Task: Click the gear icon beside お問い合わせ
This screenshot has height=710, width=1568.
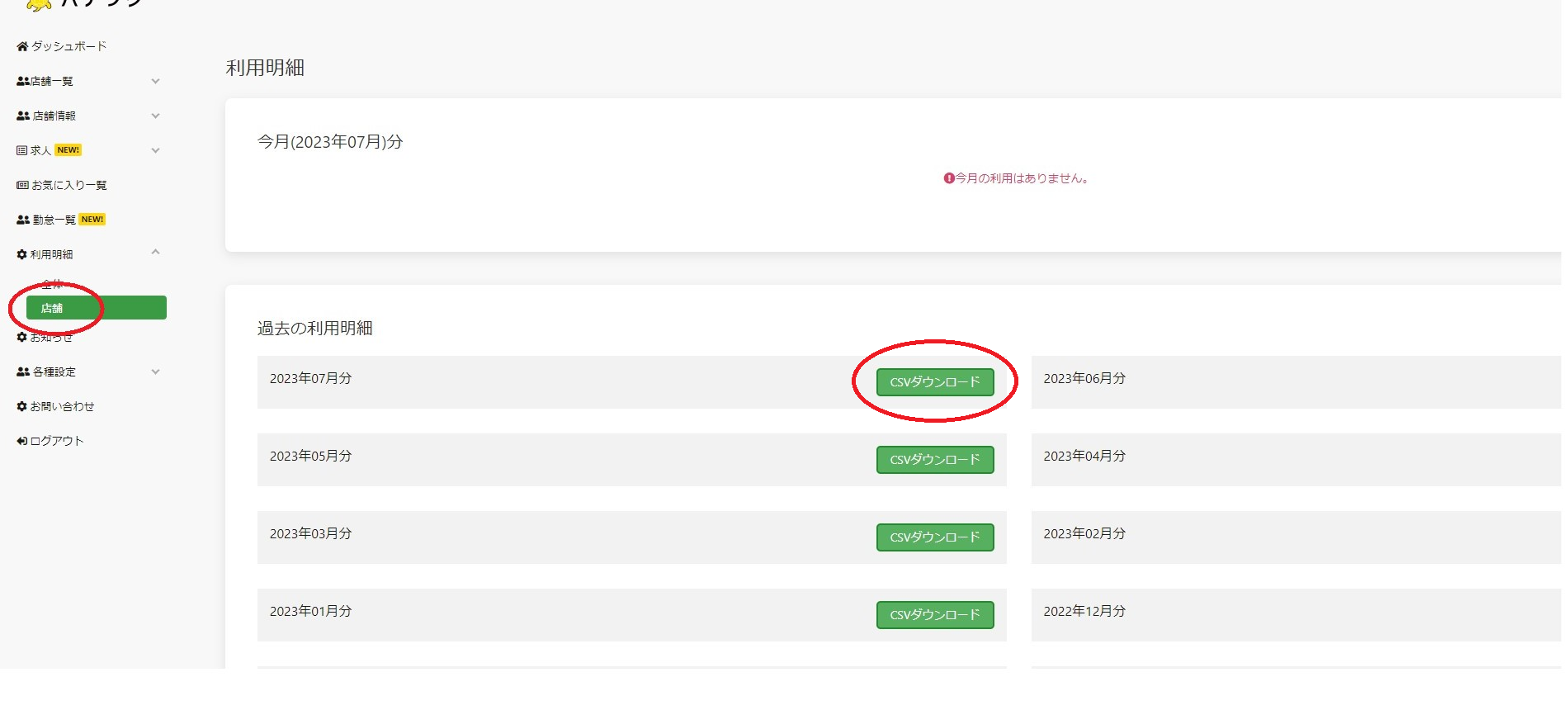Action: [x=22, y=406]
